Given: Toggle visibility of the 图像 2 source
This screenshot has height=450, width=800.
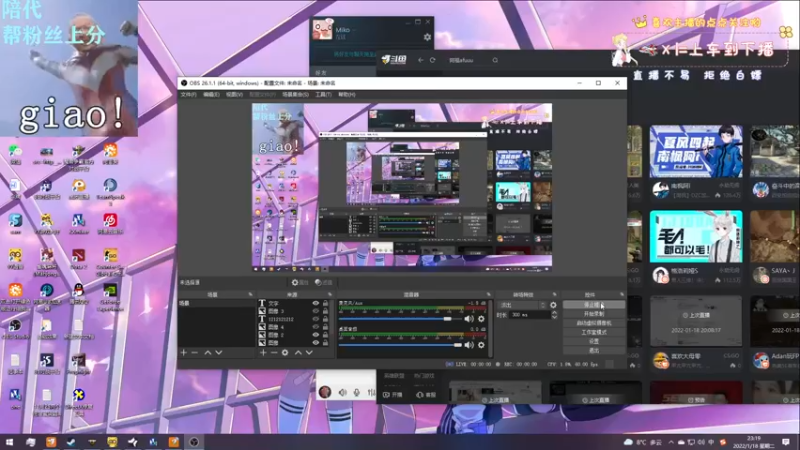Looking at the screenshot, I should click(315, 335).
